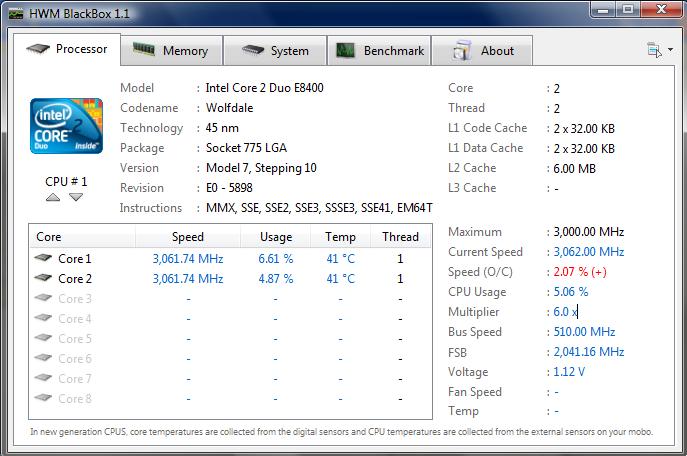This screenshot has height=456, width=687.
Task: Click the CPU # 1 label
Action: [x=66, y=181]
